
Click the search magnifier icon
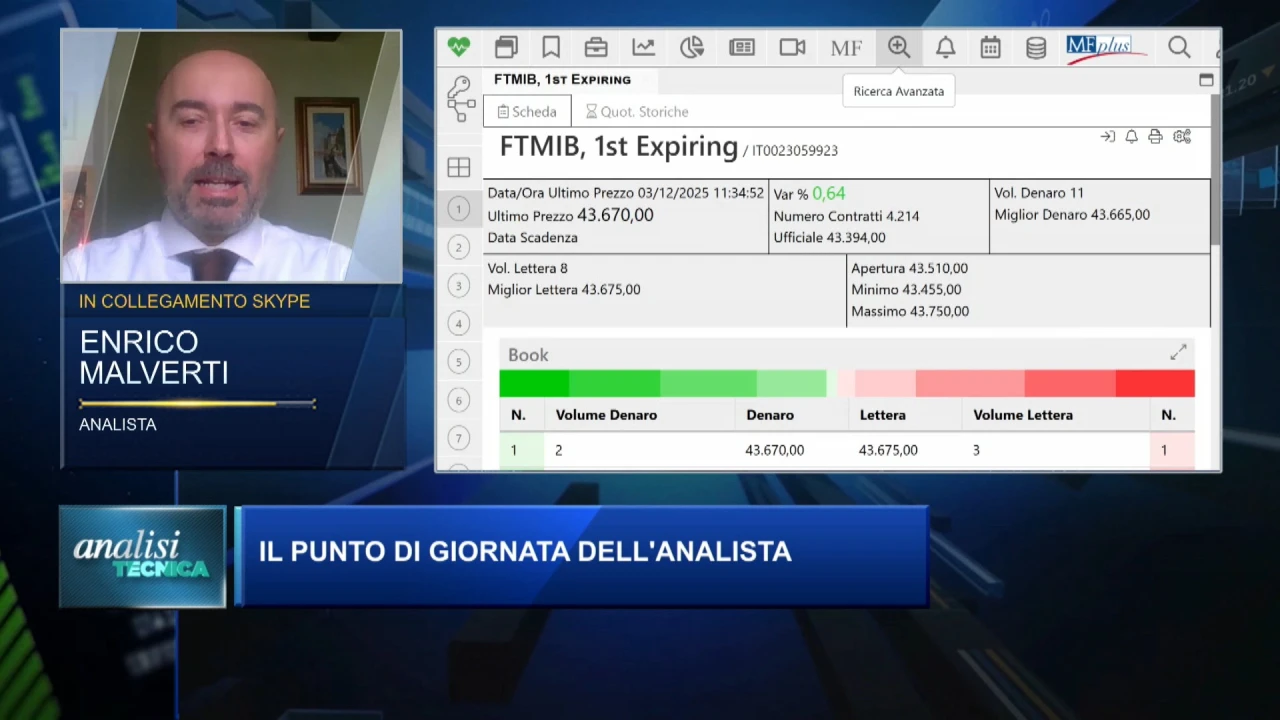coord(1179,47)
